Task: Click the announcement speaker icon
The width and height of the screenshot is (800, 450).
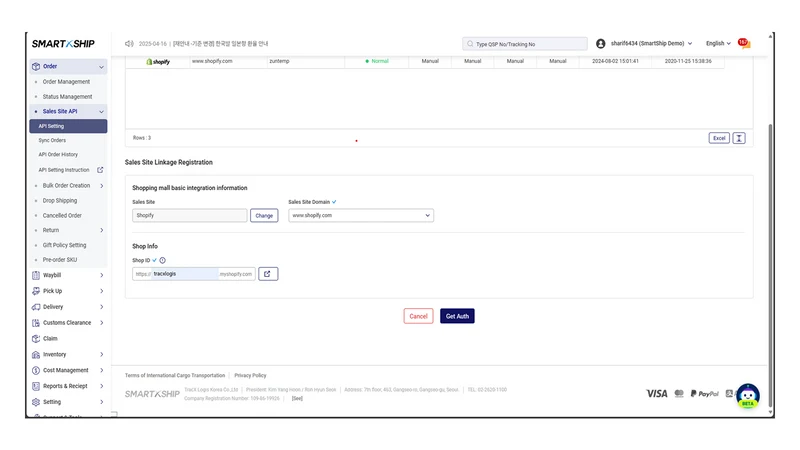Action: (130, 44)
